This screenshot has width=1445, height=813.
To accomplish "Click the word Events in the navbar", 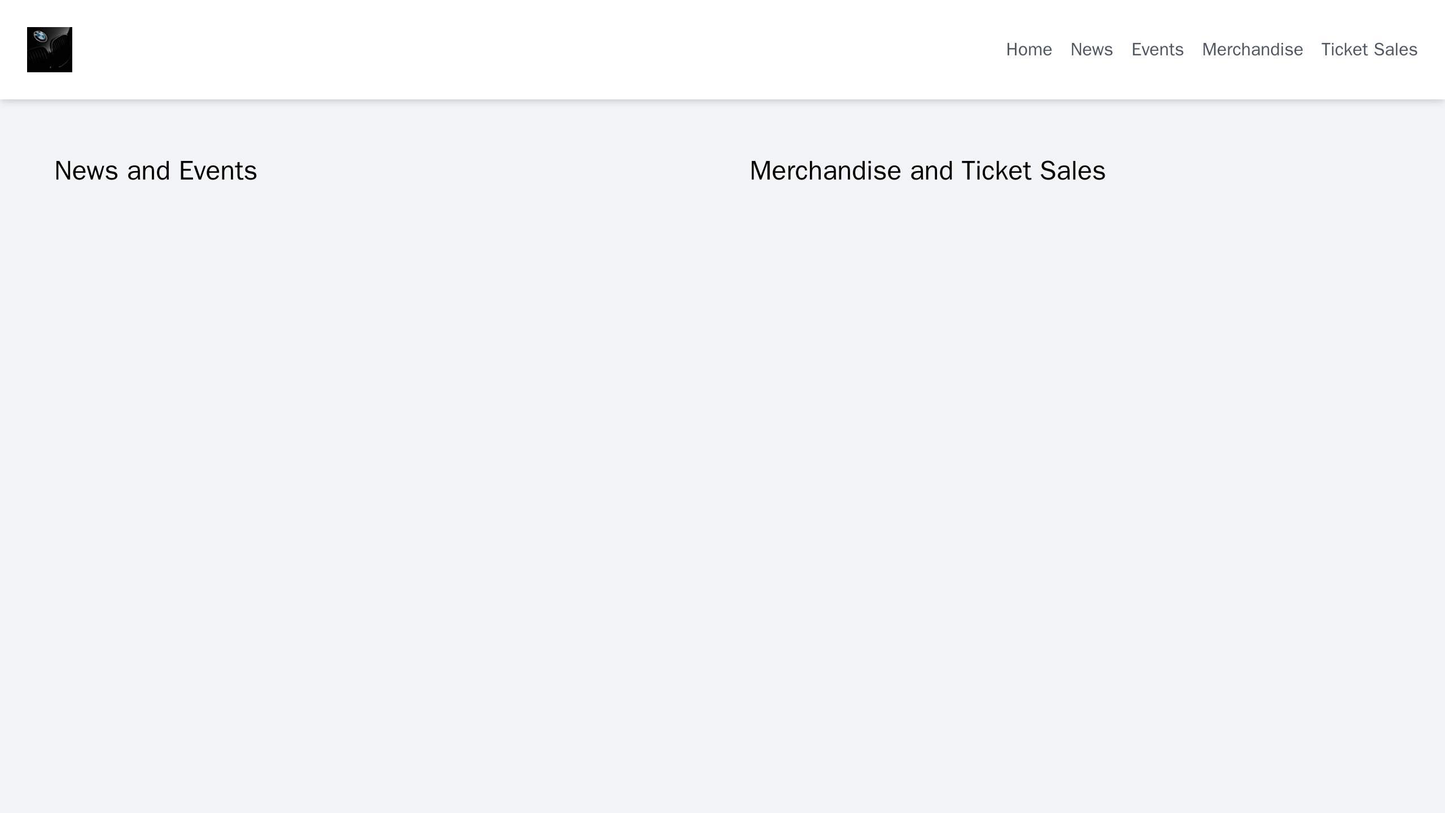I will (1157, 50).
